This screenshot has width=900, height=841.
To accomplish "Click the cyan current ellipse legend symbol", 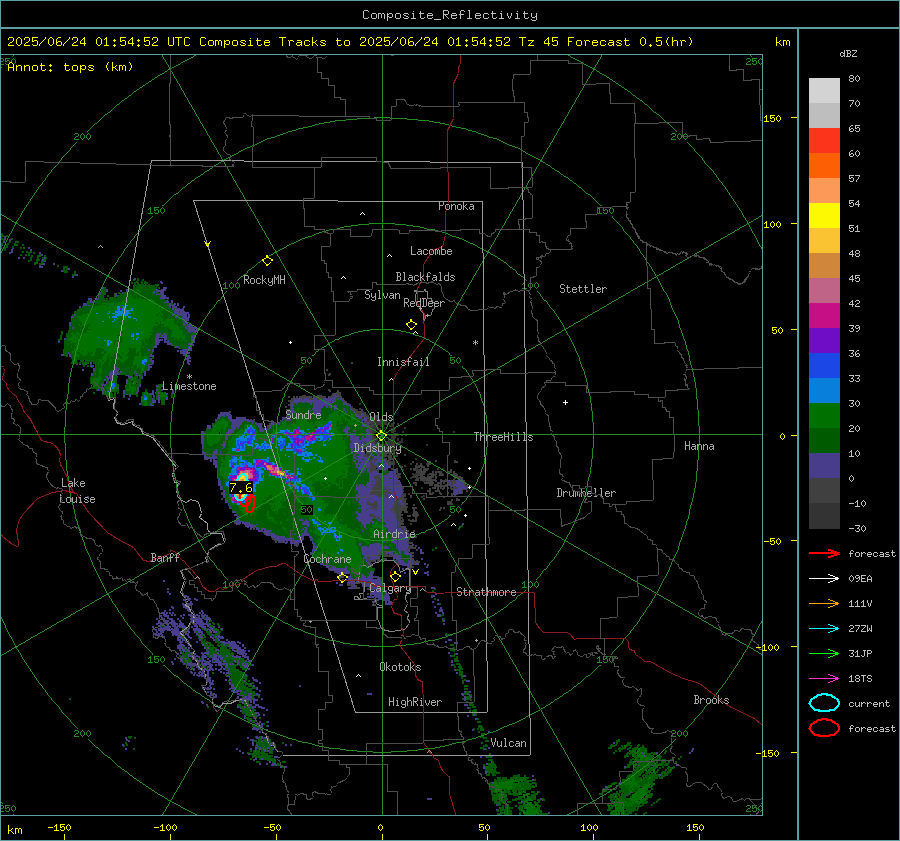I will [824, 703].
